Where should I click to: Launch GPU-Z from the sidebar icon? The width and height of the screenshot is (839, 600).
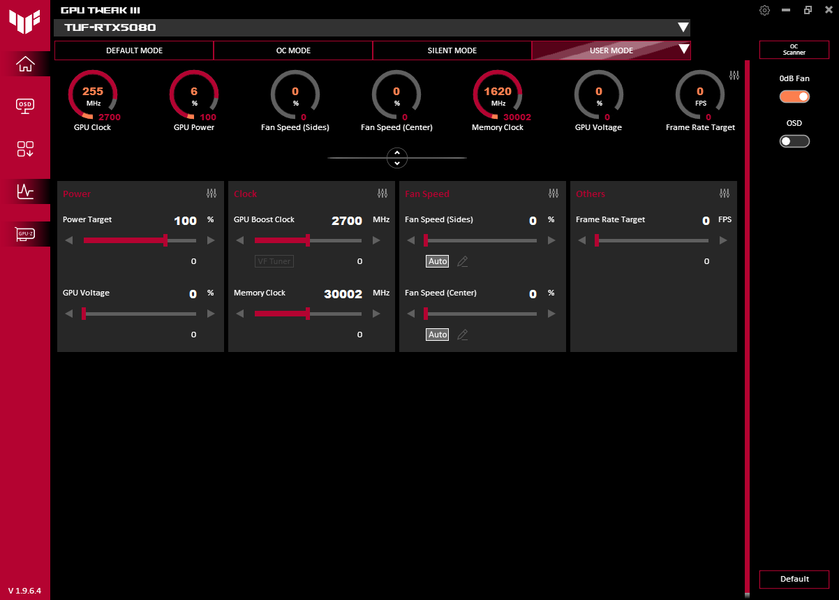point(25,234)
